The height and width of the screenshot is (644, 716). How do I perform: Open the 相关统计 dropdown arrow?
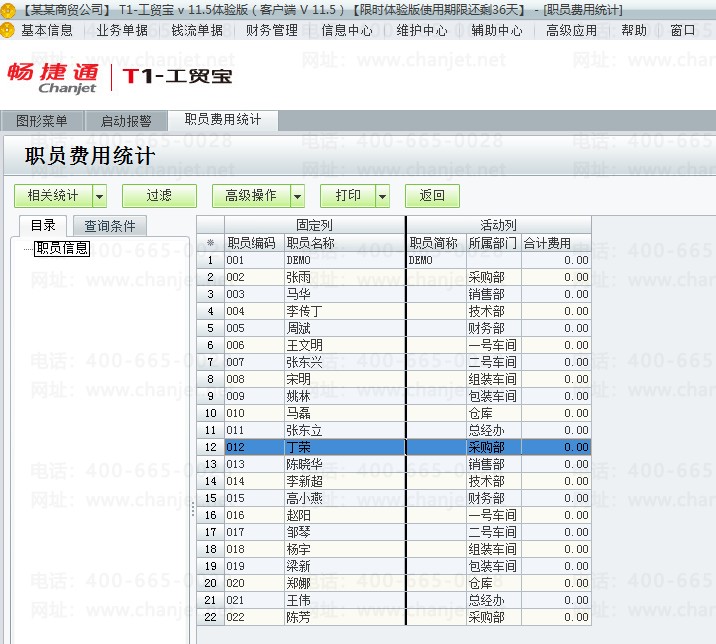pos(100,196)
